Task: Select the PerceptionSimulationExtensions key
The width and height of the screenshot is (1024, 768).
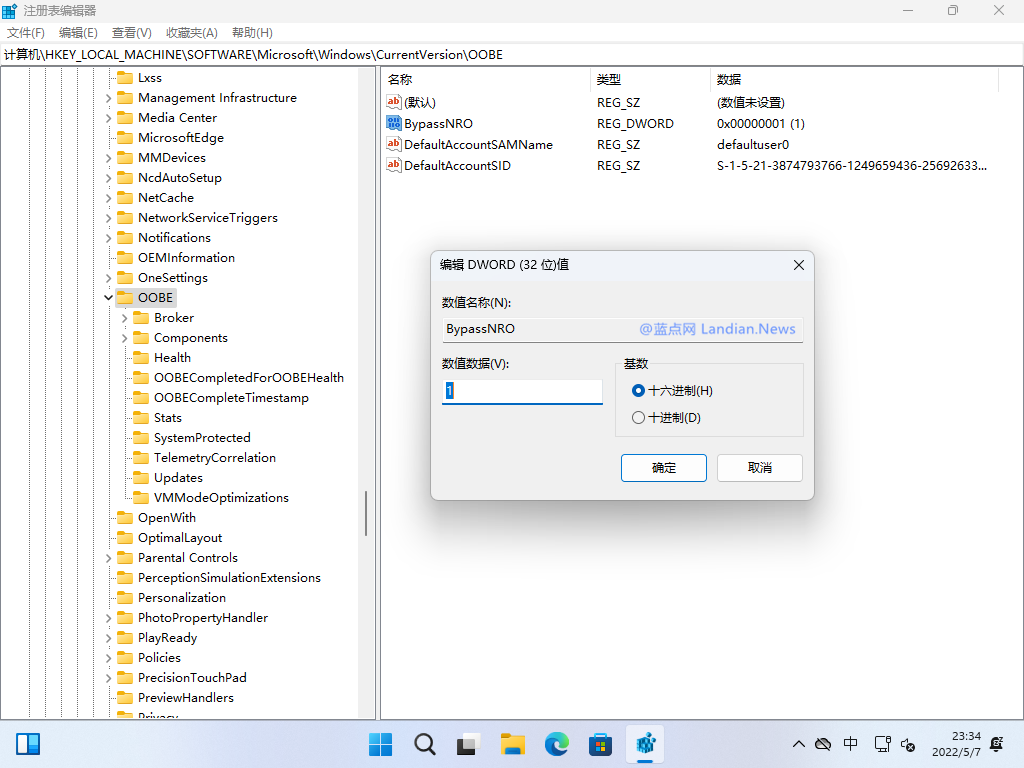Action: click(x=229, y=578)
